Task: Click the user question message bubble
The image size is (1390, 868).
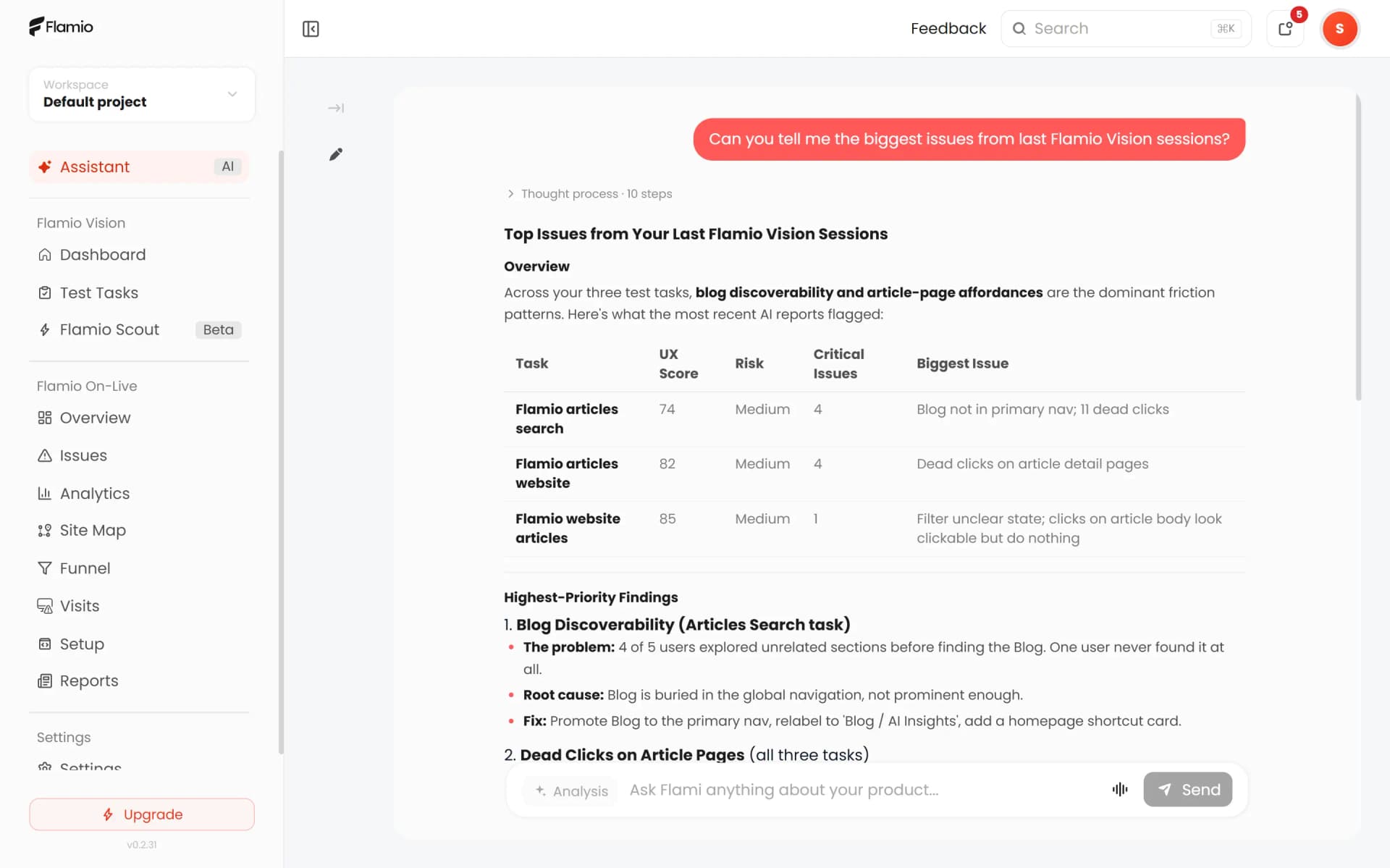Action: [x=969, y=139]
